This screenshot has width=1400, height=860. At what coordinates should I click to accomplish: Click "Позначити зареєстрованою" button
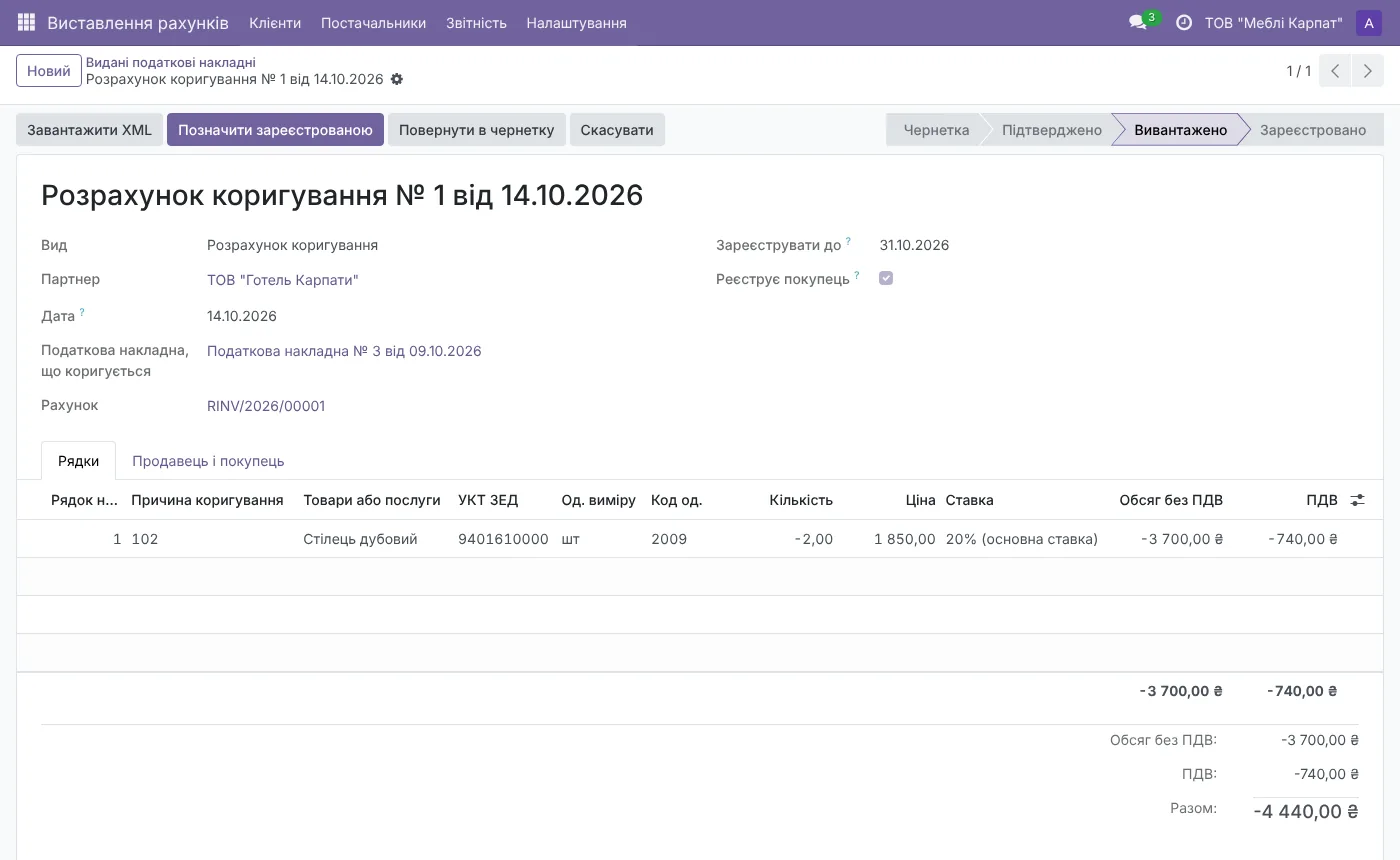(x=275, y=130)
